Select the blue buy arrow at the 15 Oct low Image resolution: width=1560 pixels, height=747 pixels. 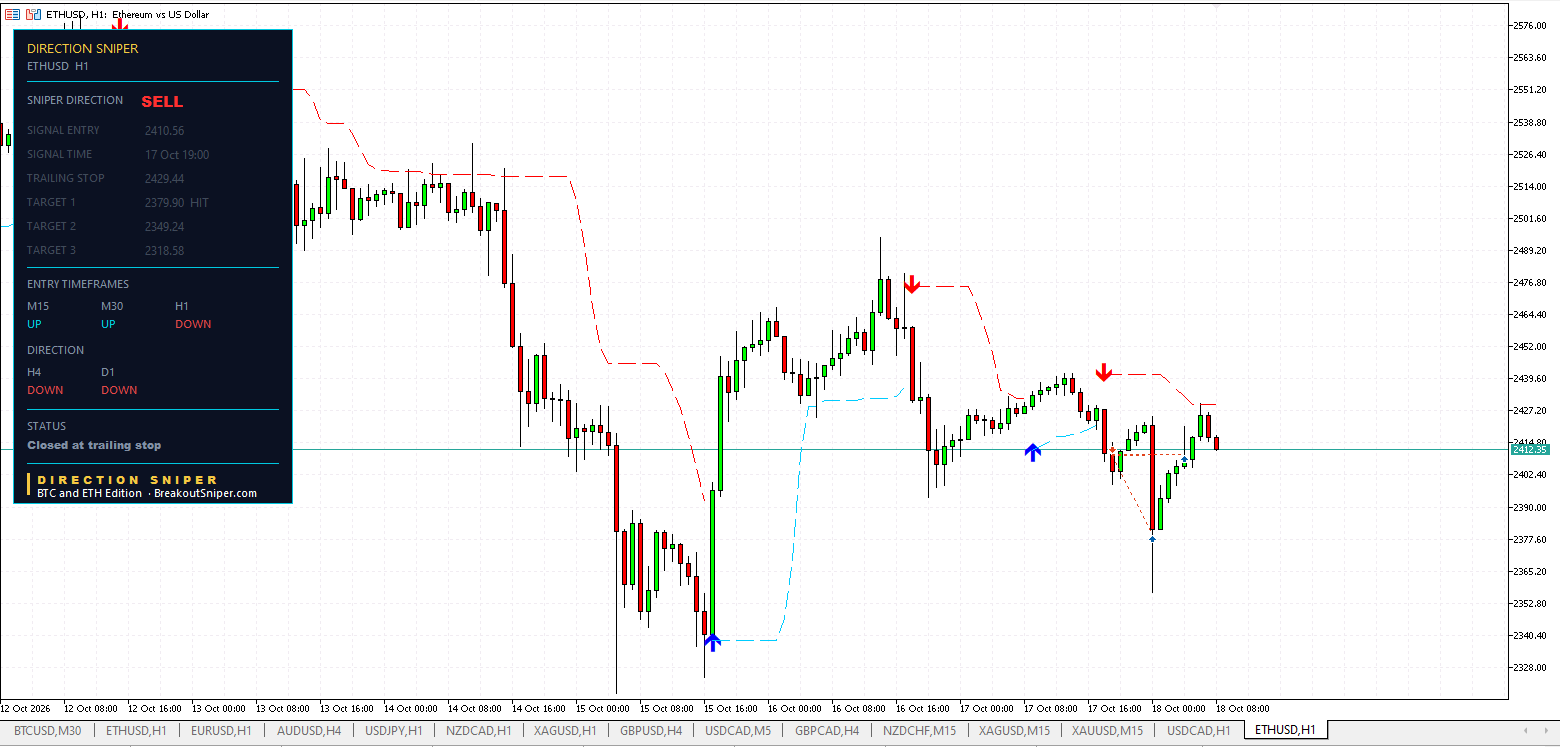[x=711, y=642]
